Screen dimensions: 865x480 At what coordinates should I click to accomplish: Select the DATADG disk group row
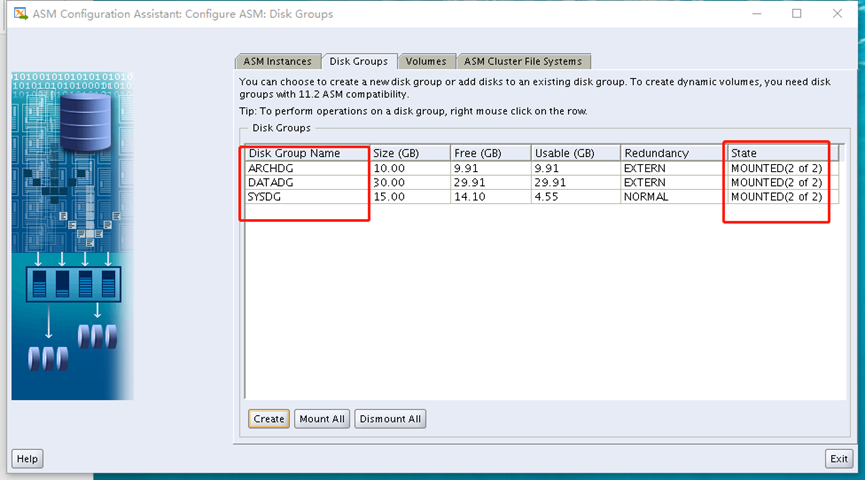(x=542, y=183)
